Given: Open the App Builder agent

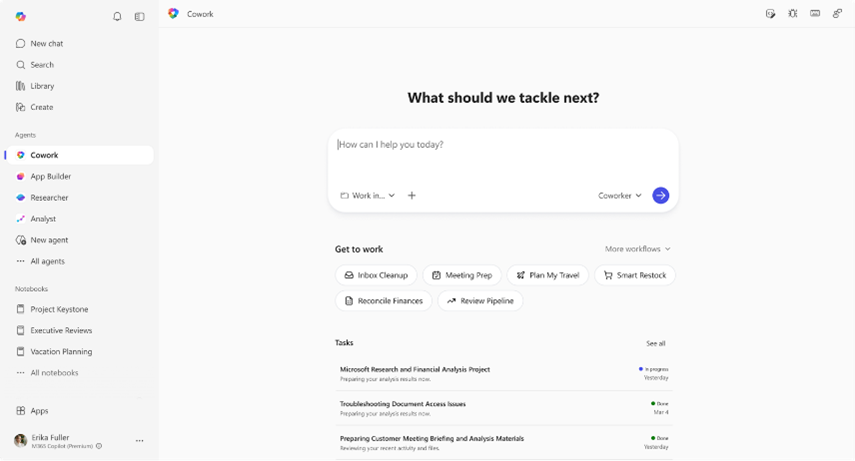Looking at the screenshot, I should coord(79,177).
